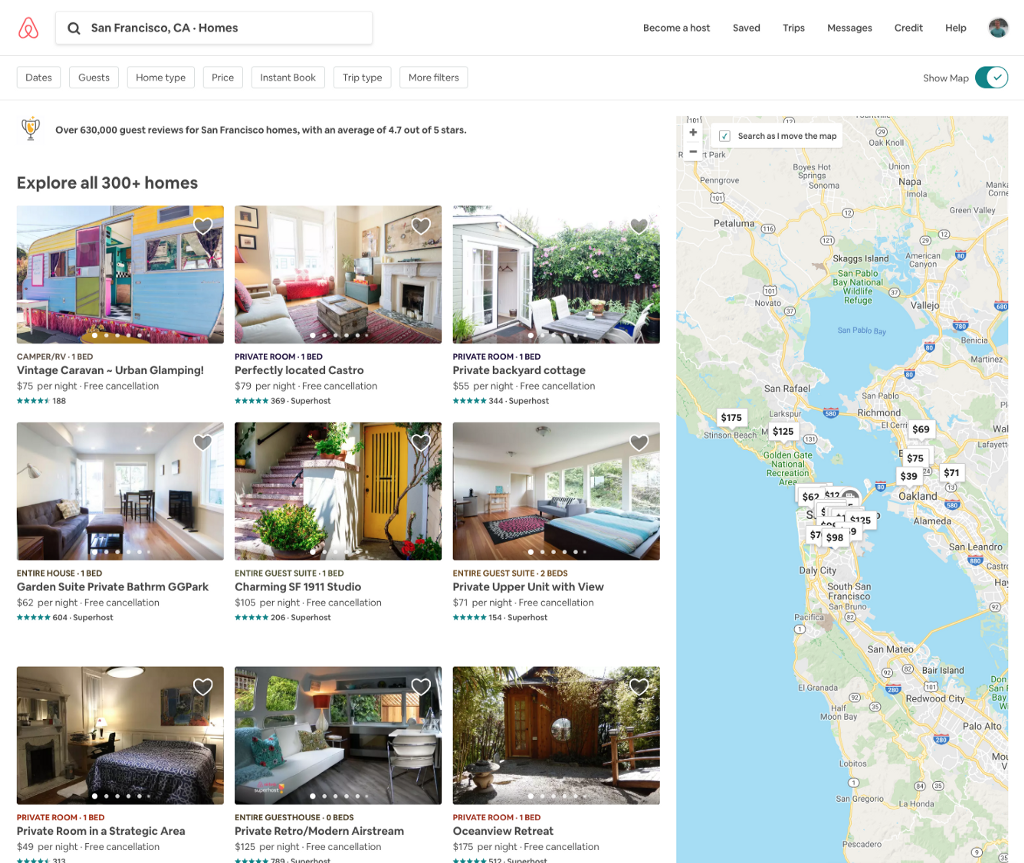Viewport: 1024px width, 863px height.
Task: Click the More filters button
Action: coord(434,77)
